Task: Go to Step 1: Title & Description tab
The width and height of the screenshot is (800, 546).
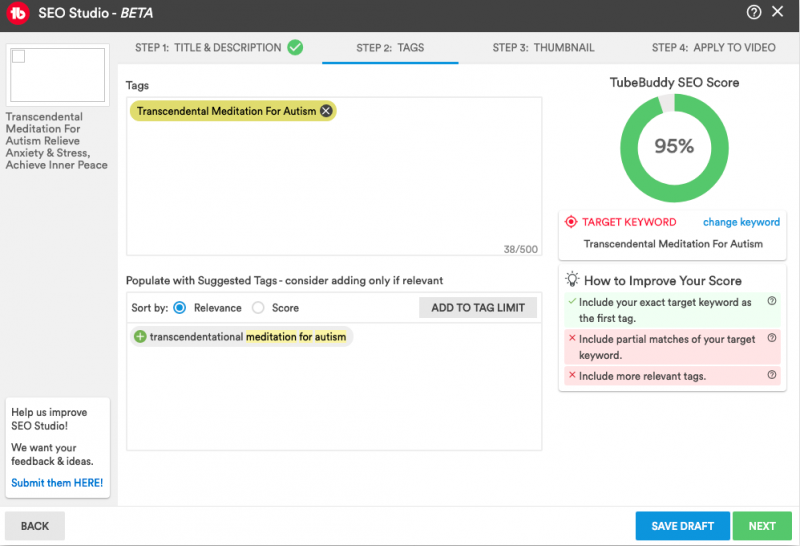Action: 218,47
